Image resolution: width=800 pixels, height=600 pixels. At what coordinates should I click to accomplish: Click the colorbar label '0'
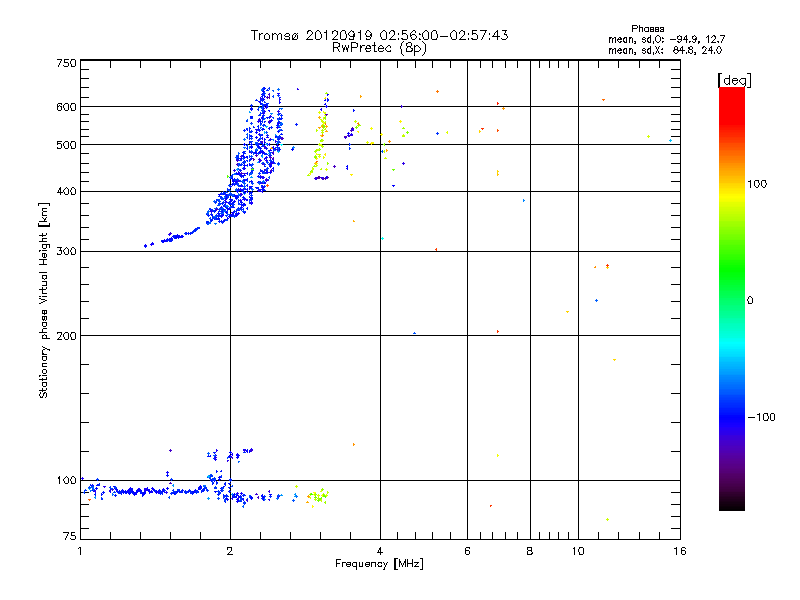pyautogui.click(x=749, y=300)
